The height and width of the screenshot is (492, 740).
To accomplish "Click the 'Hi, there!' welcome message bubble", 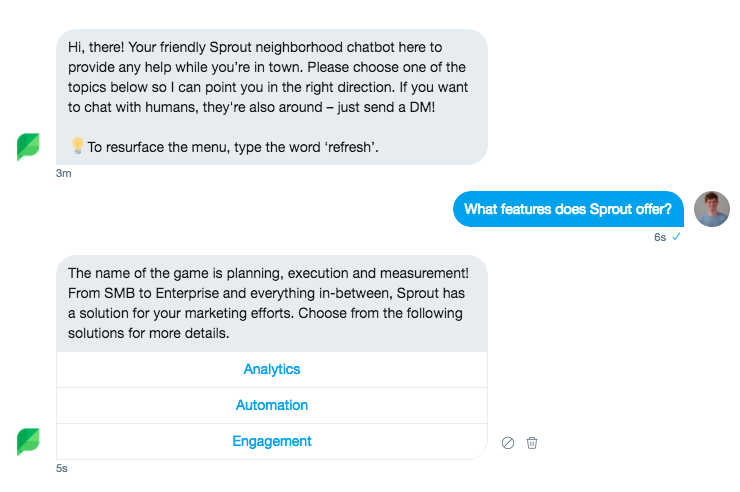I will (x=272, y=96).
